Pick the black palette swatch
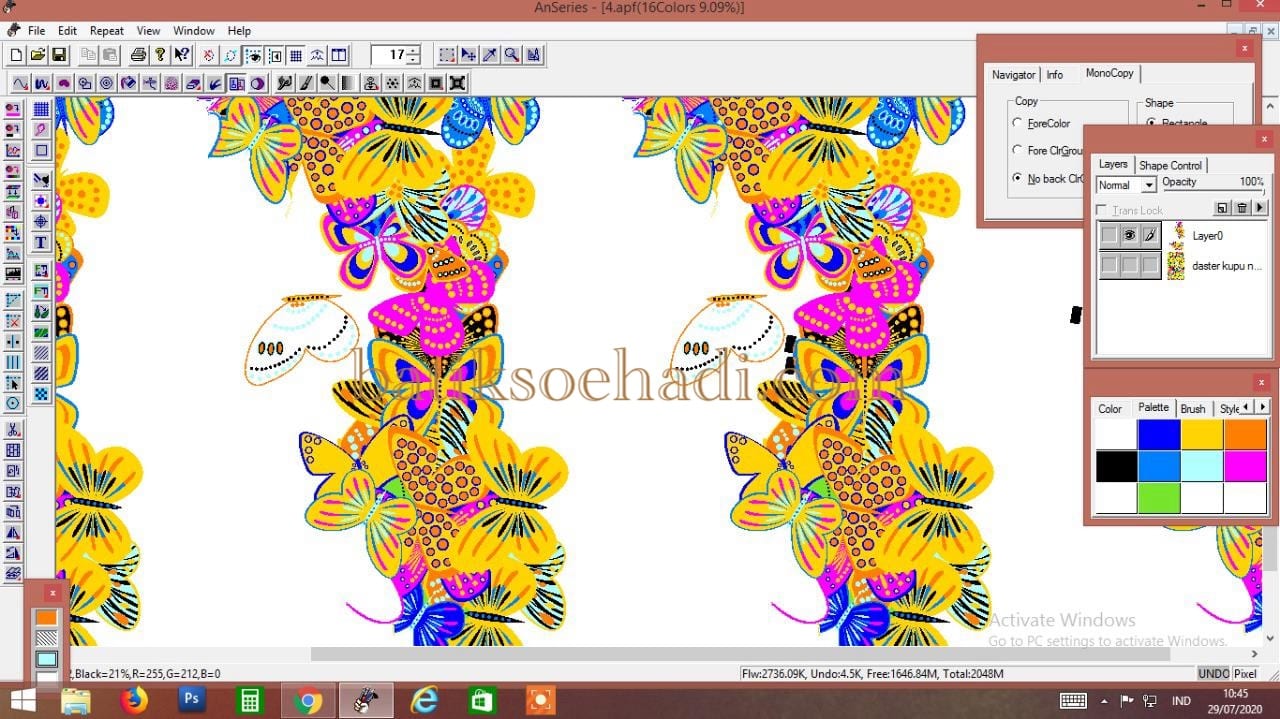Screen dimensions: 1280x719 [1116, 466]
